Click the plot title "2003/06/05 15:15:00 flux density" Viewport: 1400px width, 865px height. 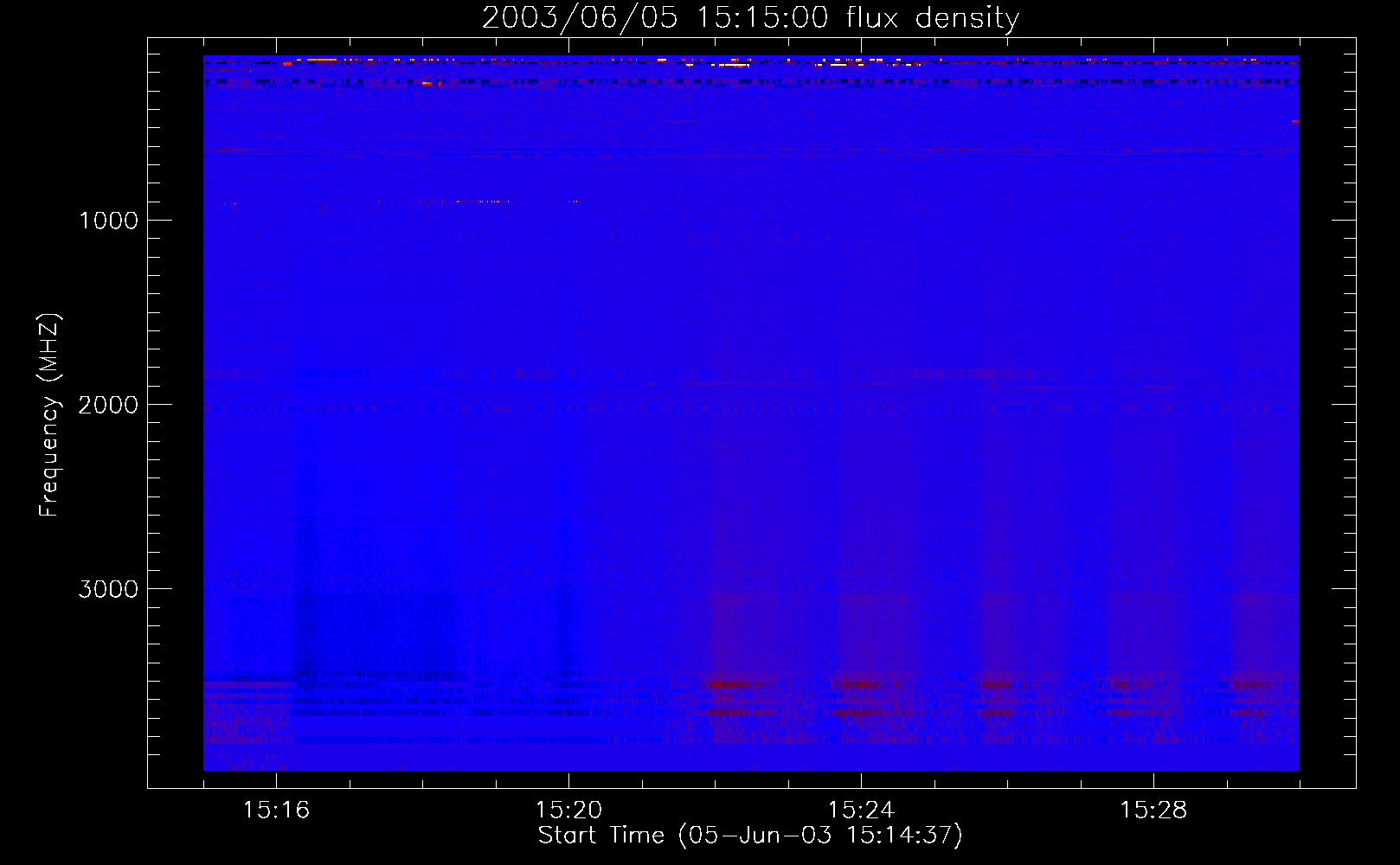(x=750, y=17)
